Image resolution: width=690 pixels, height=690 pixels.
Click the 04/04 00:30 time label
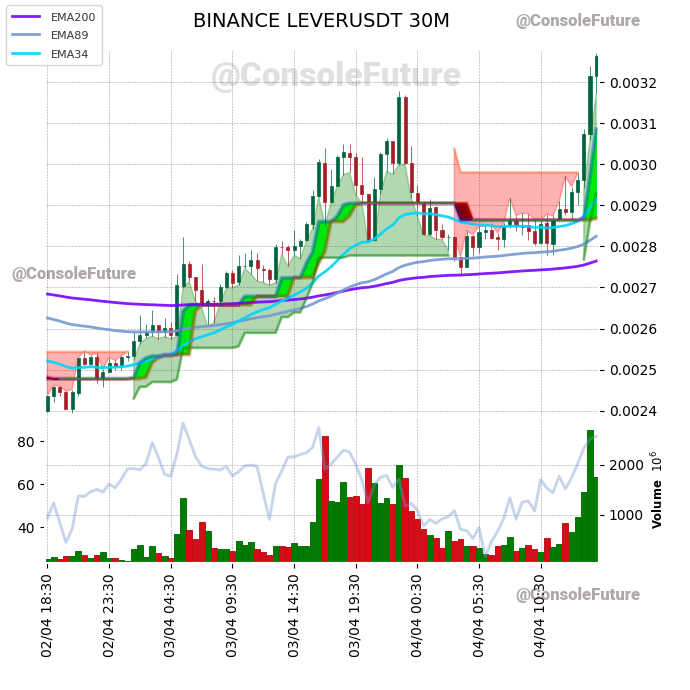pos(417,616)
